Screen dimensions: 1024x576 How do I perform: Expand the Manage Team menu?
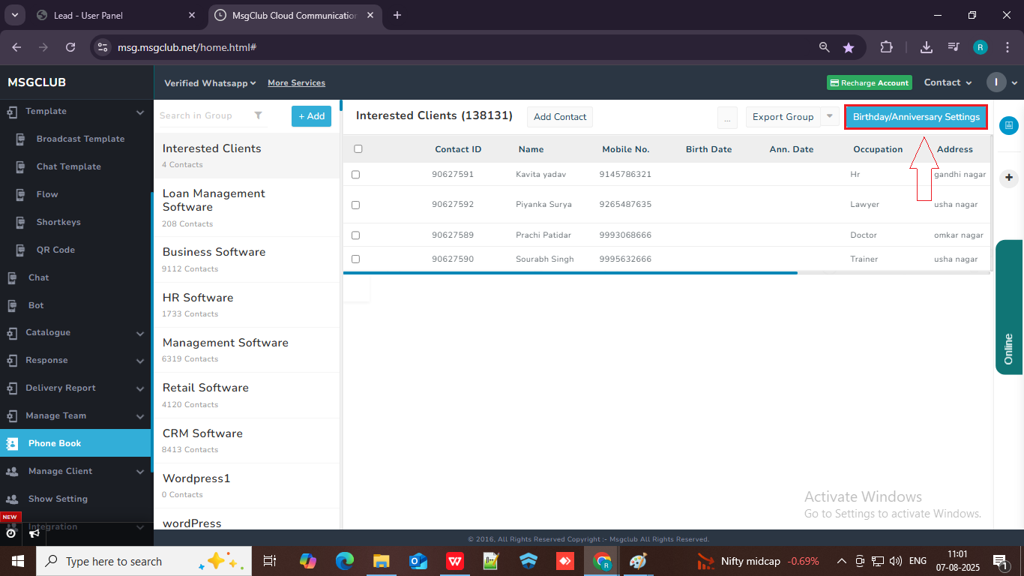tap(140, 416)
